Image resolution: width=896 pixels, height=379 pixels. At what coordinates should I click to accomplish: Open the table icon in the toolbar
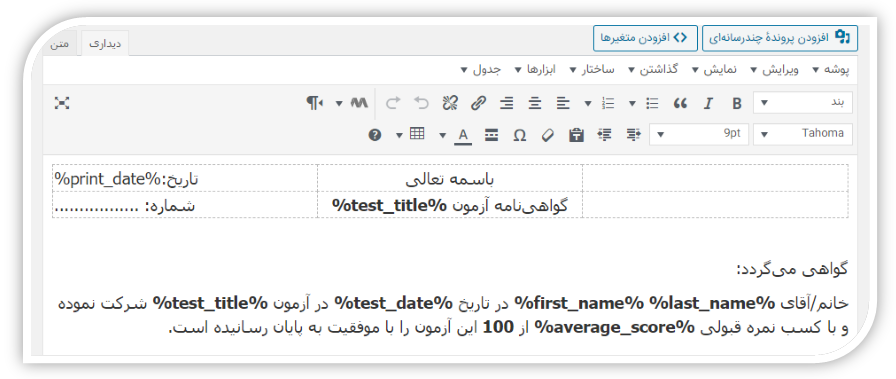(418, 134)
